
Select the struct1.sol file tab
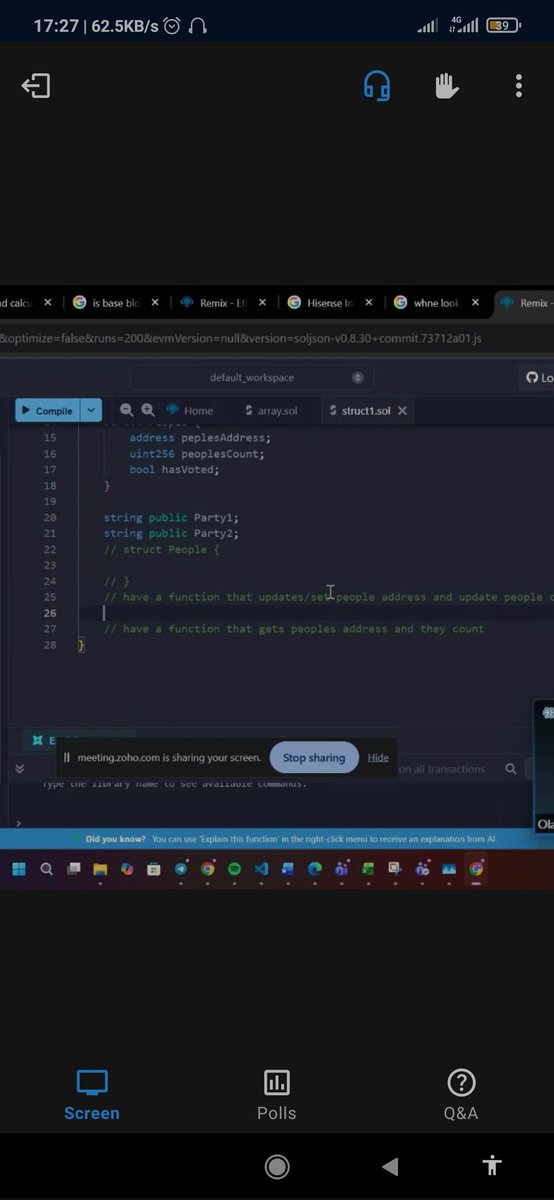click(x=359, y=411)
